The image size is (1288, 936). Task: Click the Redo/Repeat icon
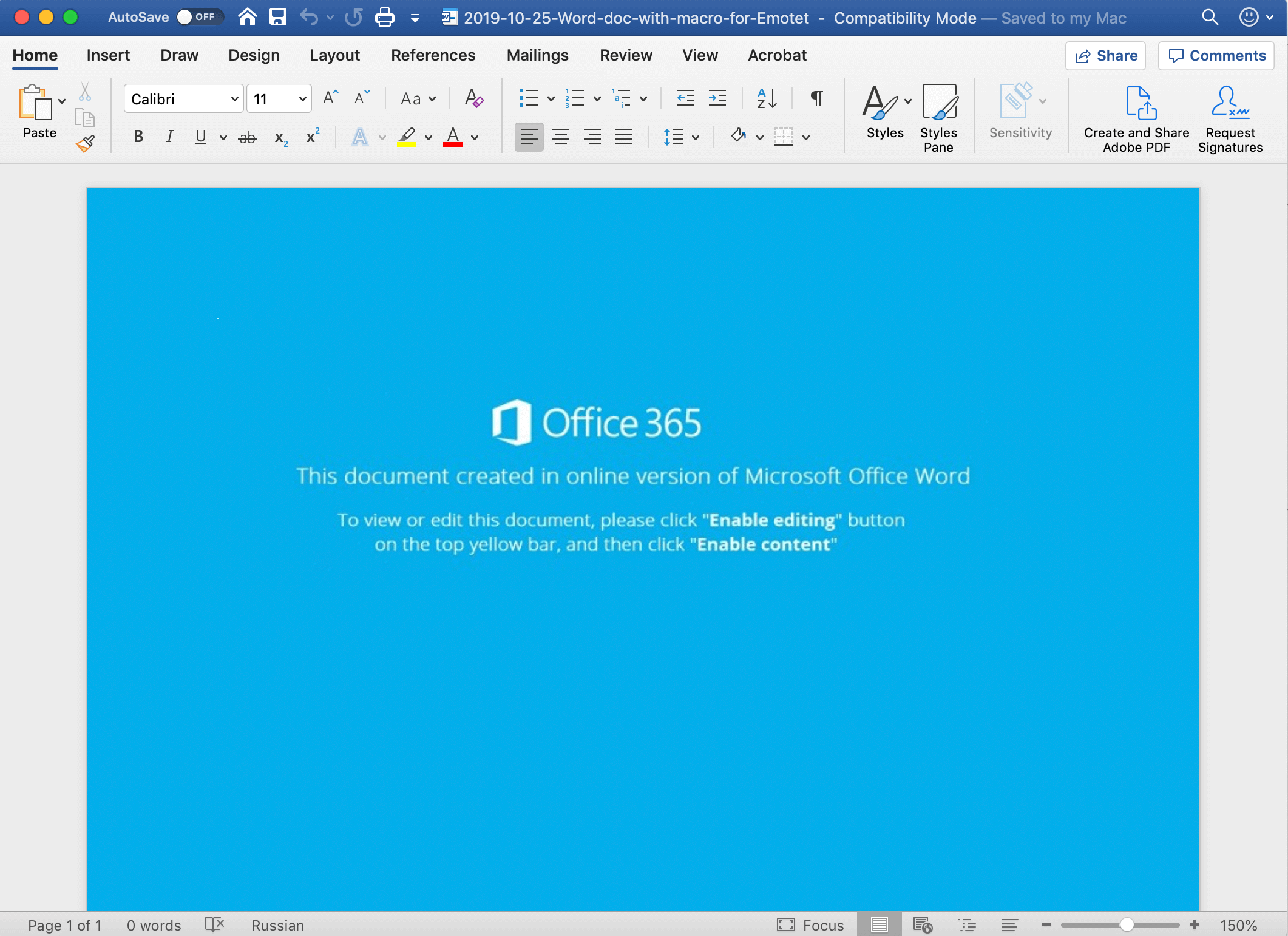coord(353,17)
